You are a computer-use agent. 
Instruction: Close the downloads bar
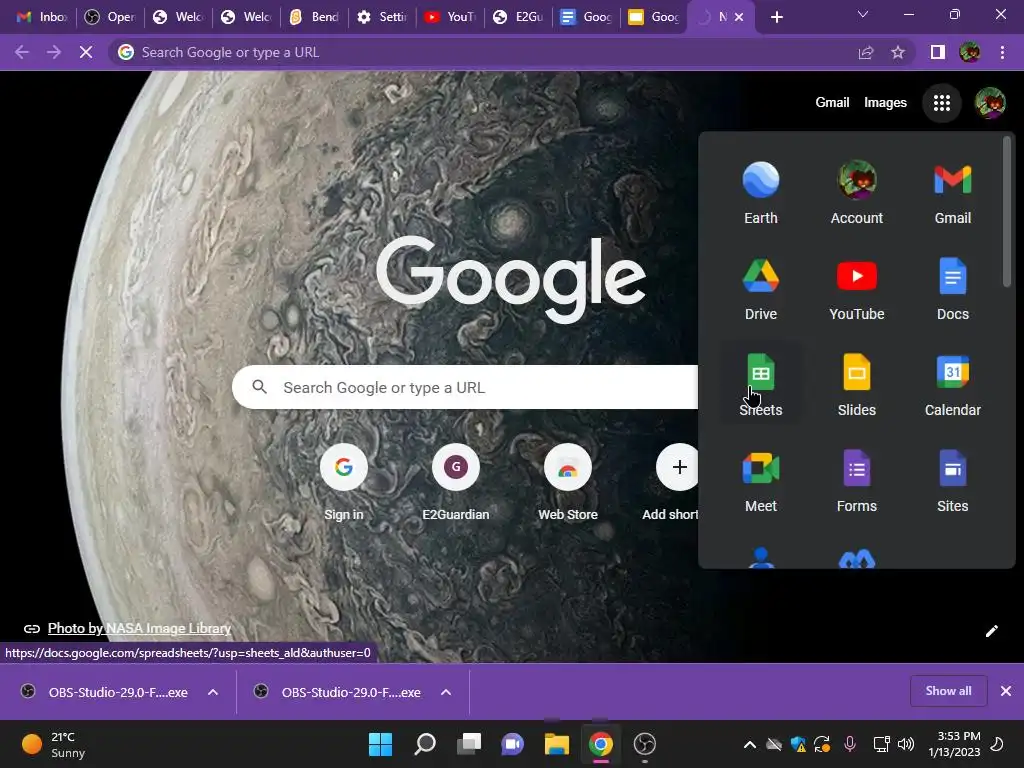click(x=1006, y=691)
